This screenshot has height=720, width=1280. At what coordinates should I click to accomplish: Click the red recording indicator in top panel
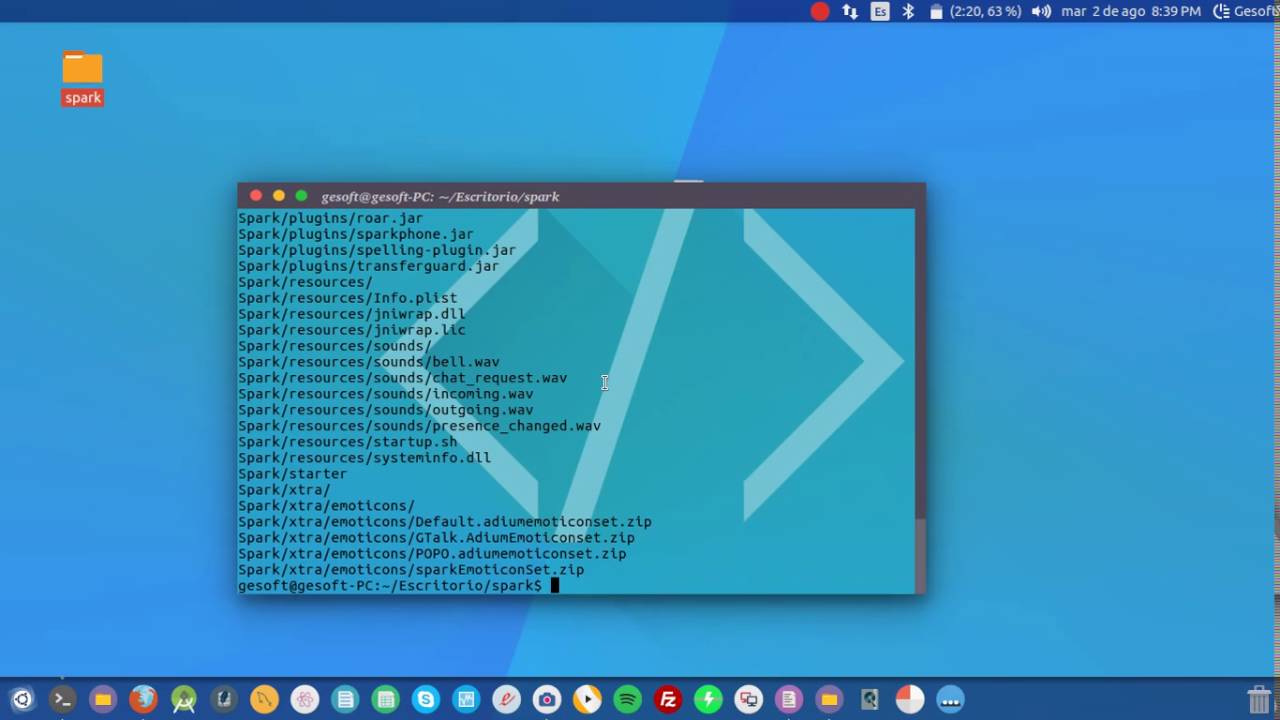click(x=820, y=11)
